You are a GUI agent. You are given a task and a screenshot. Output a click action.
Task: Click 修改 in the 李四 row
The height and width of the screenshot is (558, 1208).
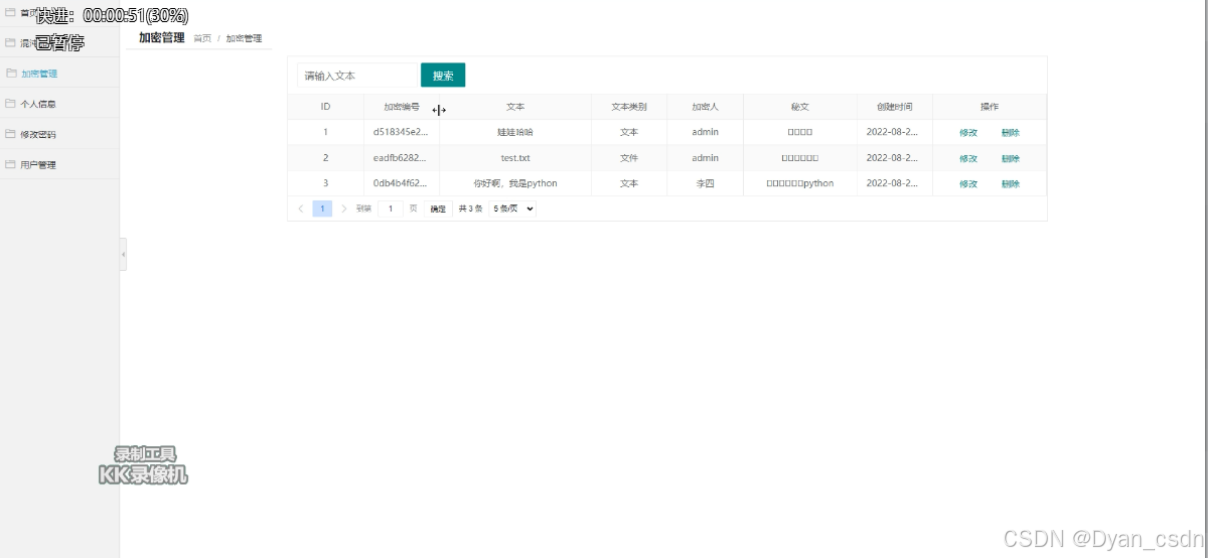click(x=968, y=184)
